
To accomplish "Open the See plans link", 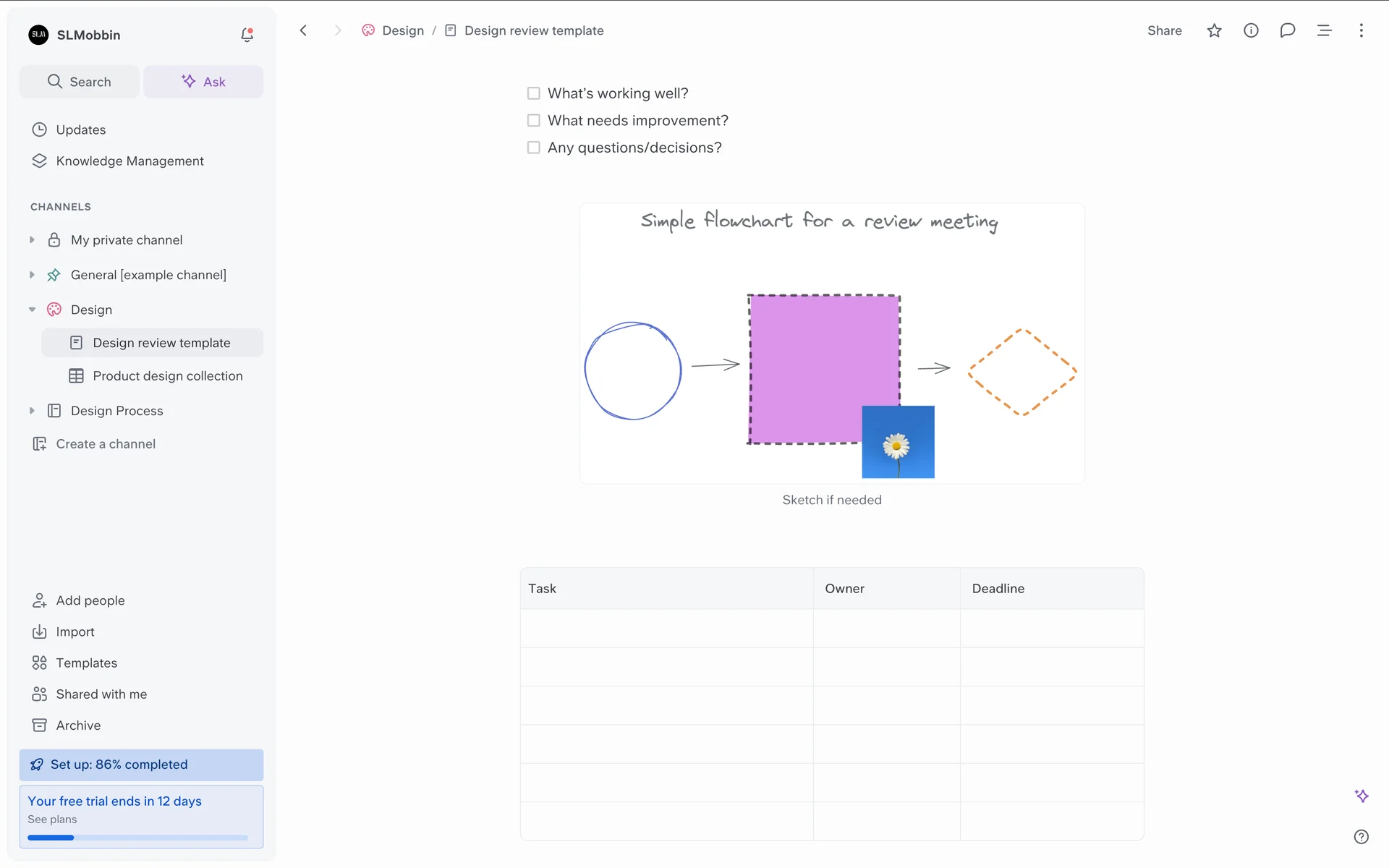I will 52,820.
